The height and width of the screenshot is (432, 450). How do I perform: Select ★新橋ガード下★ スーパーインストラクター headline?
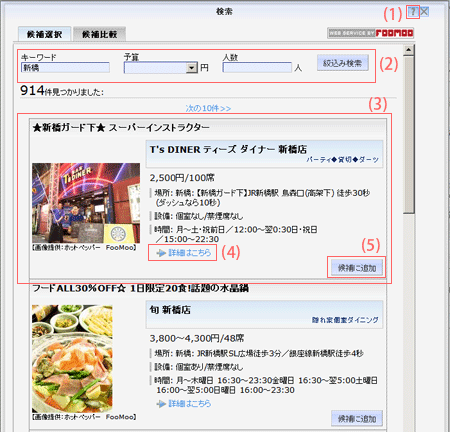click(121, 127)
